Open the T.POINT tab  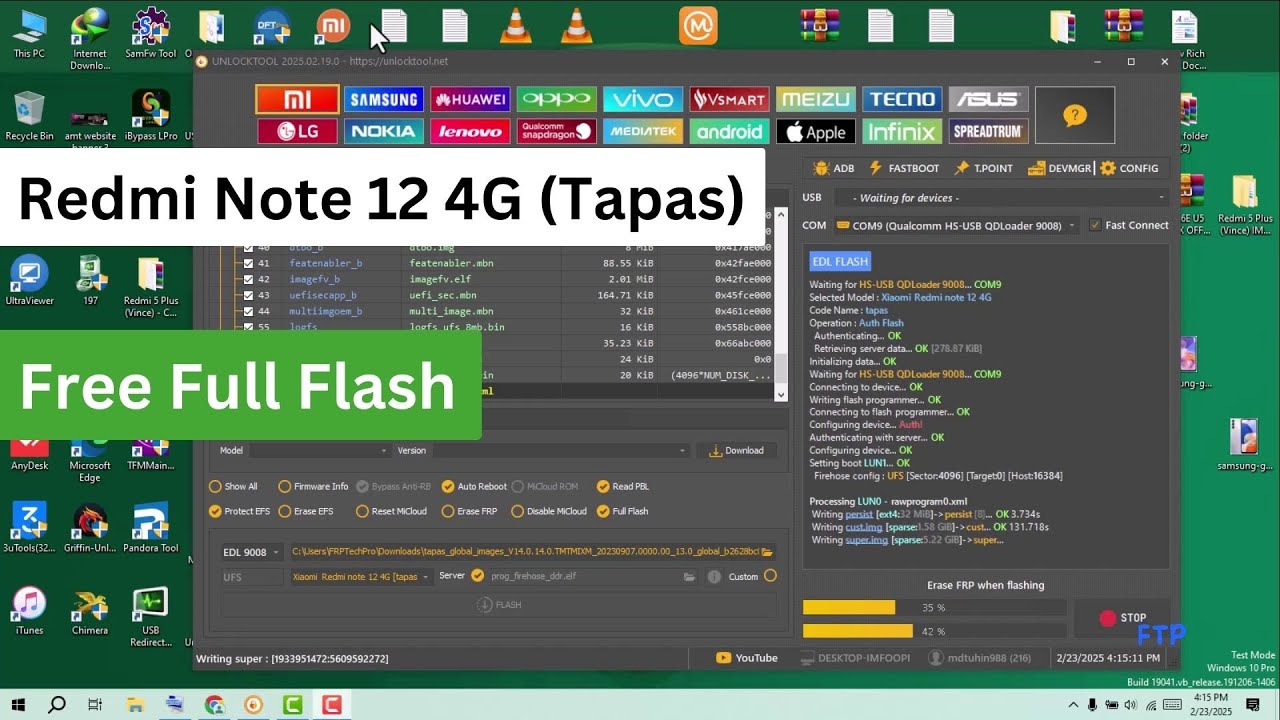tap(984, 168)
